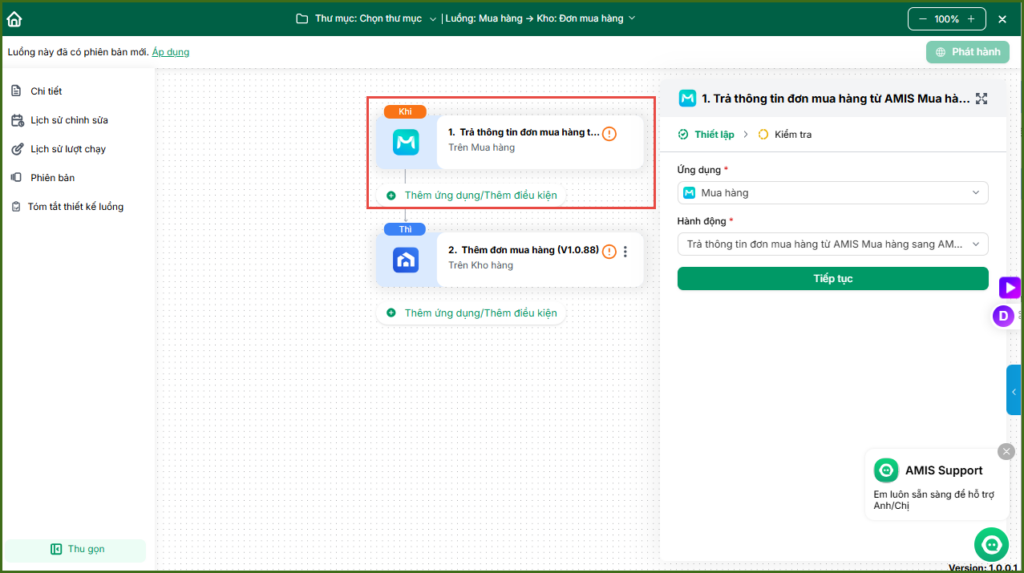The image size is (1024, 573).
Task: Click the Mua hàng app icon in step 1
Action: point(406,142)
